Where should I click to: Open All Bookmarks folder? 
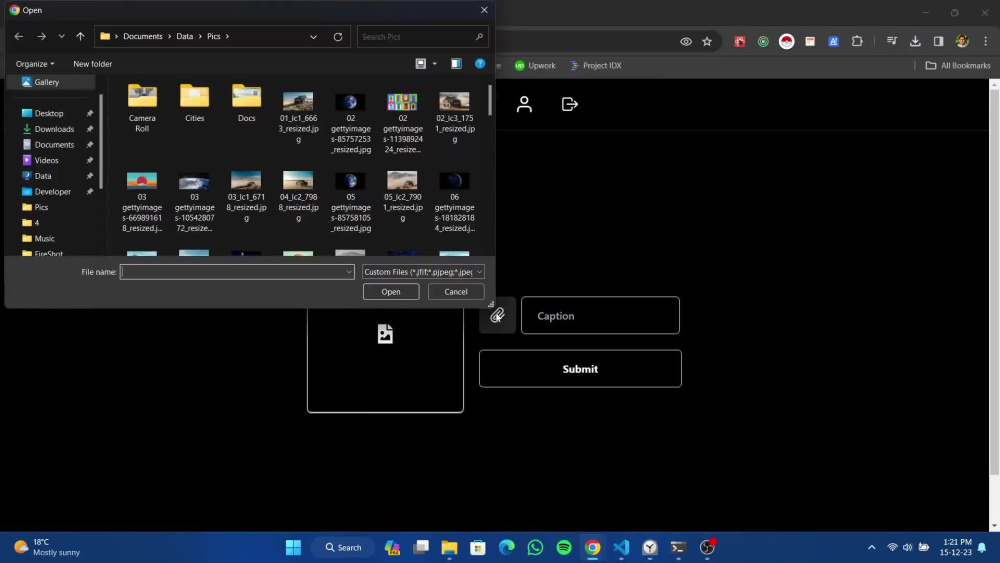coord(958,66)
